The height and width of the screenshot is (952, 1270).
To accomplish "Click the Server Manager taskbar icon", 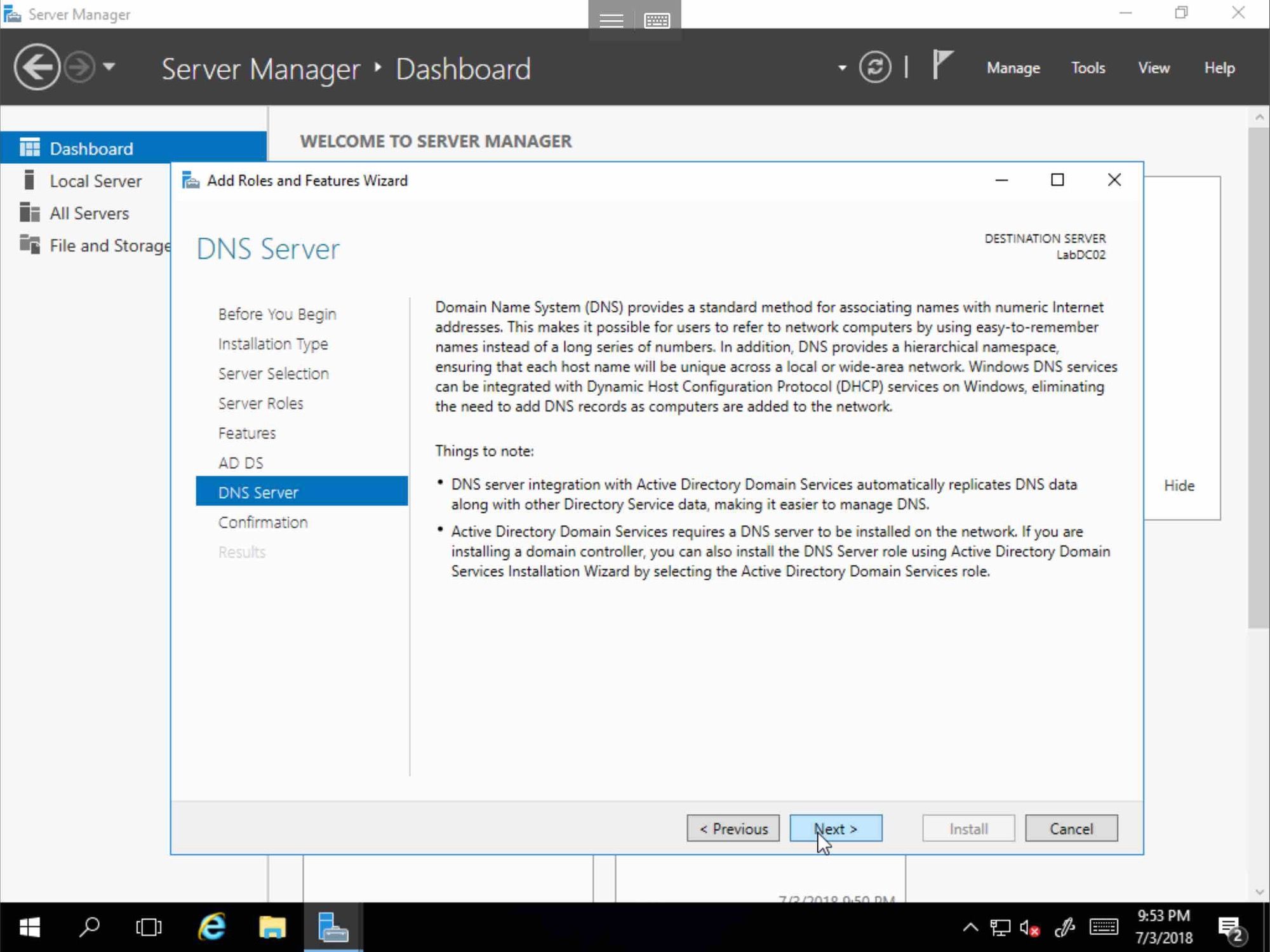I will click(333, 927).
